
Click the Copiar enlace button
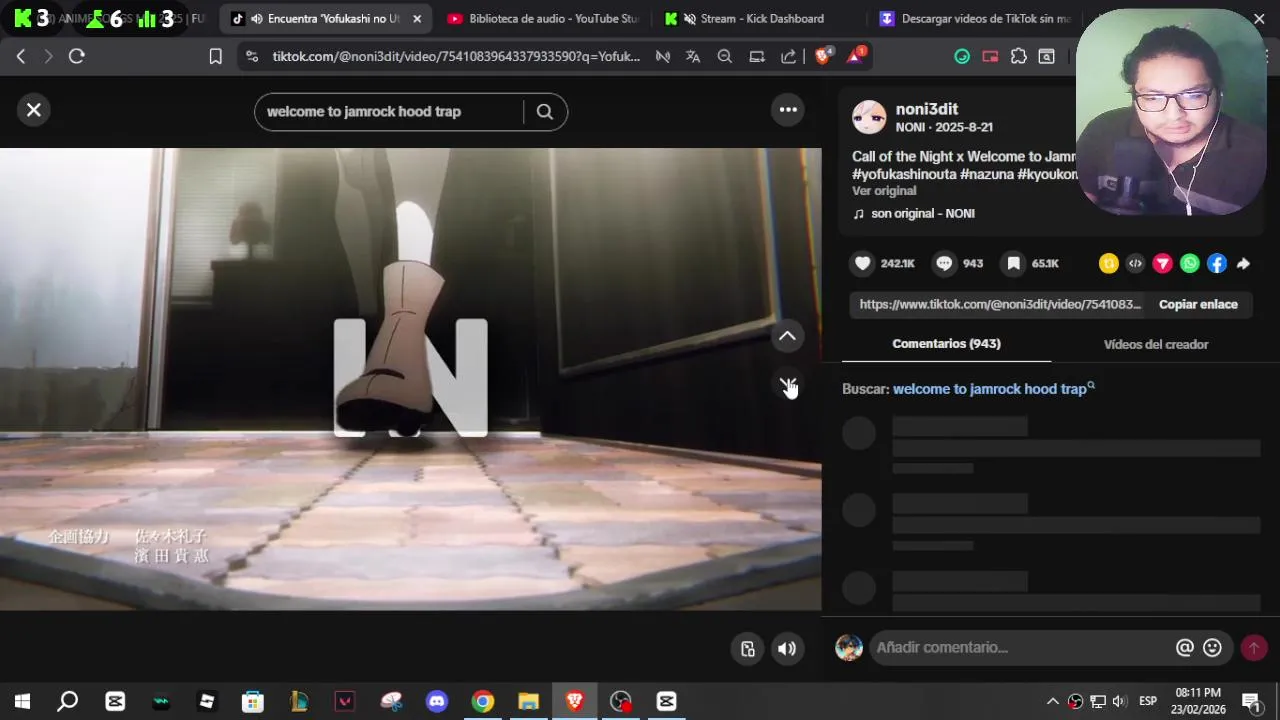coord(1198,304)
